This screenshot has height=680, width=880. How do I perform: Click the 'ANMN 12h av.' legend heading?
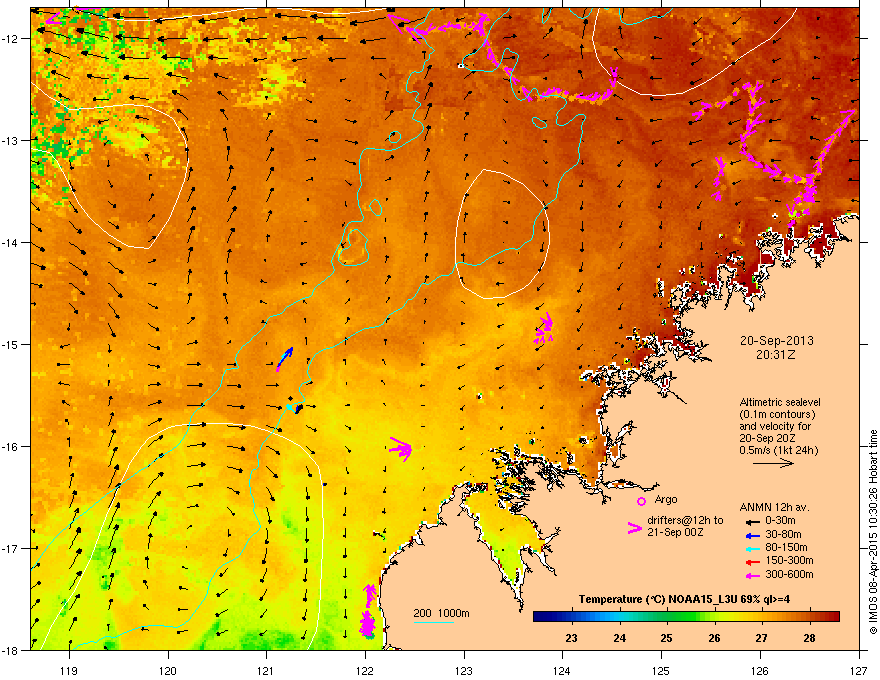coord(774,508)
